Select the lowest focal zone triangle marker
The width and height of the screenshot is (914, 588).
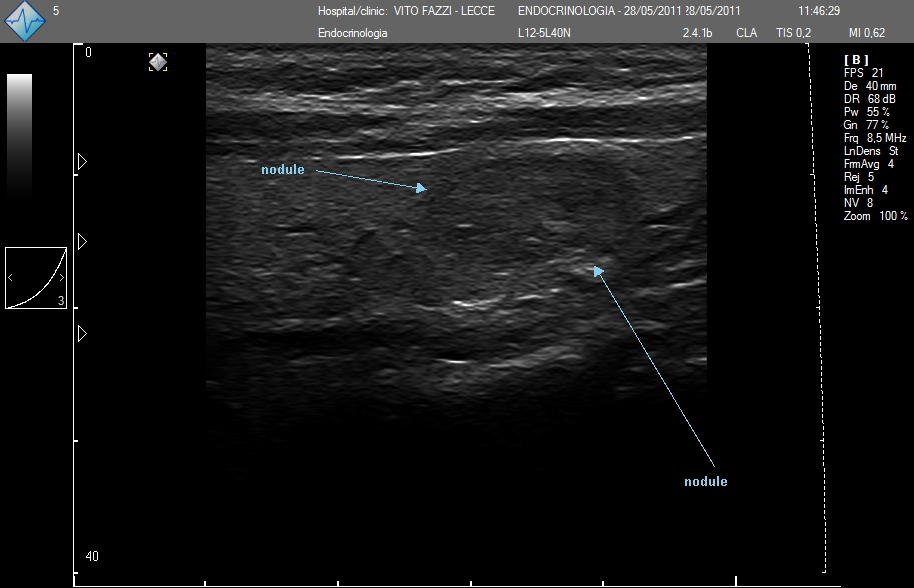tap(82, 333)
